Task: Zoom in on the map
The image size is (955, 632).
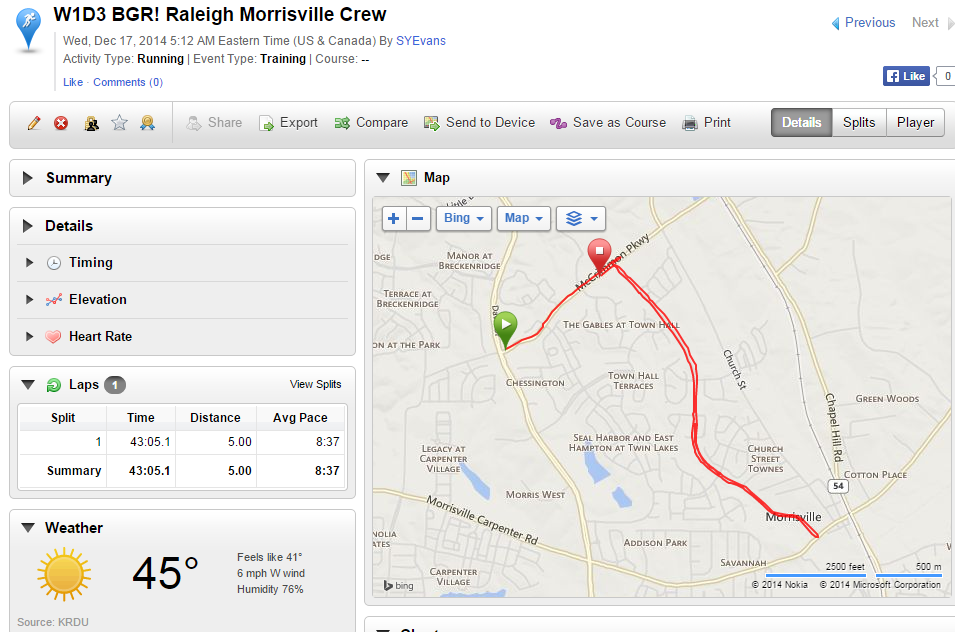Action: pyautogui.click(x=395, y=218)
